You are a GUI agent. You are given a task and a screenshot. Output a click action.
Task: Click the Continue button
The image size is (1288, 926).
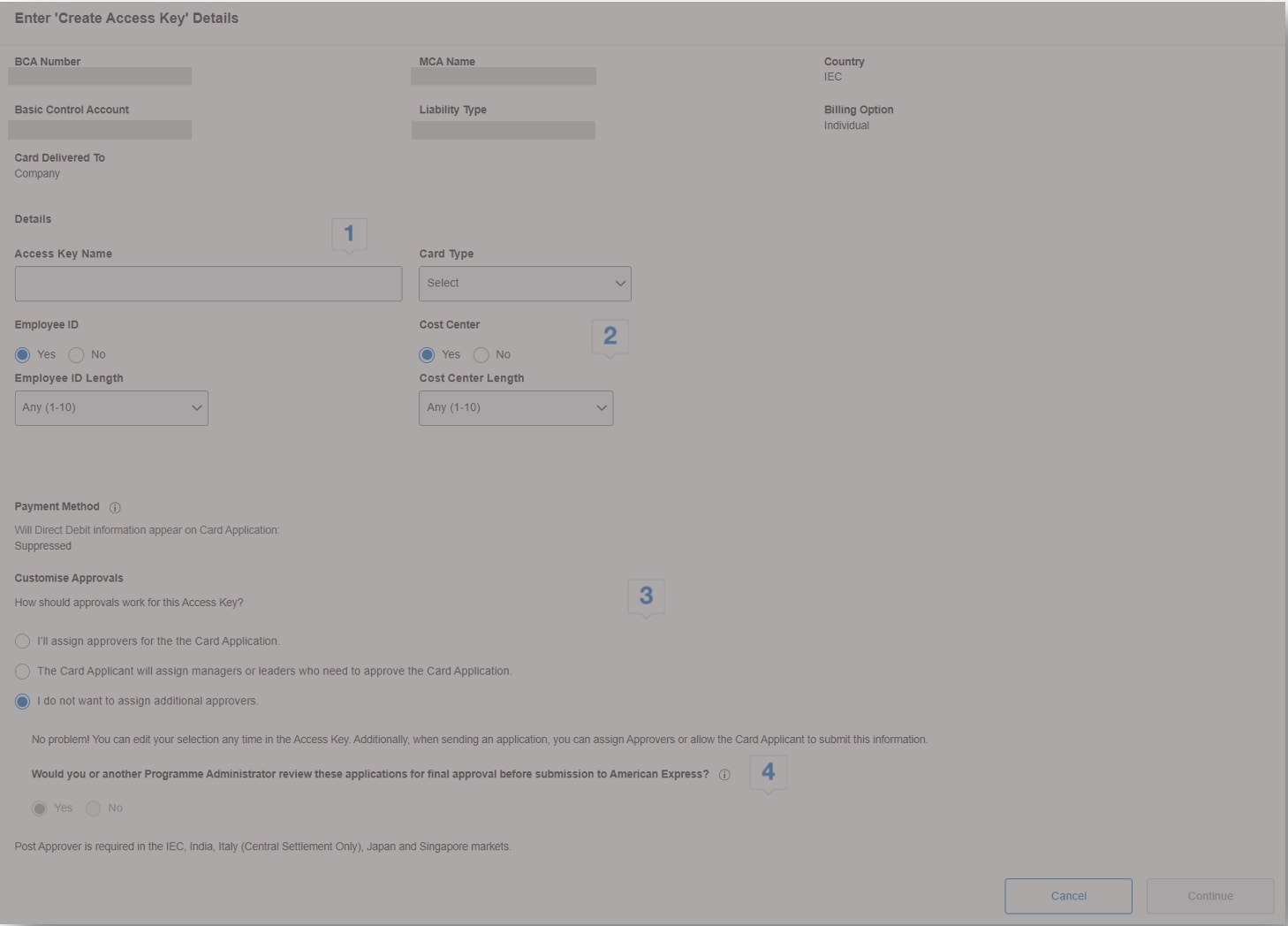click(x=1209, y=895)
